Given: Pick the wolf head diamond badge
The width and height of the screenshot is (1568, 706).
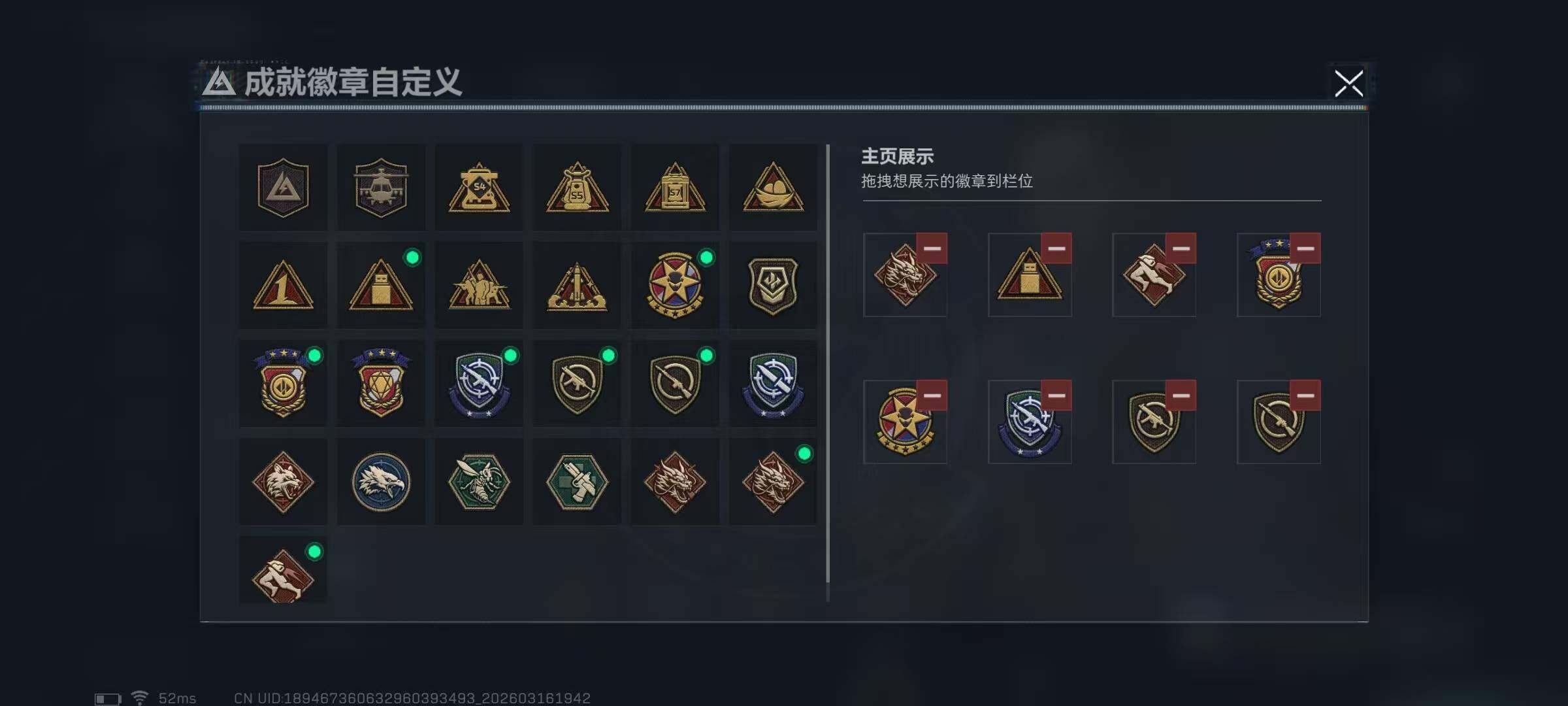Looking at the screenshot, I should [283, 482].
